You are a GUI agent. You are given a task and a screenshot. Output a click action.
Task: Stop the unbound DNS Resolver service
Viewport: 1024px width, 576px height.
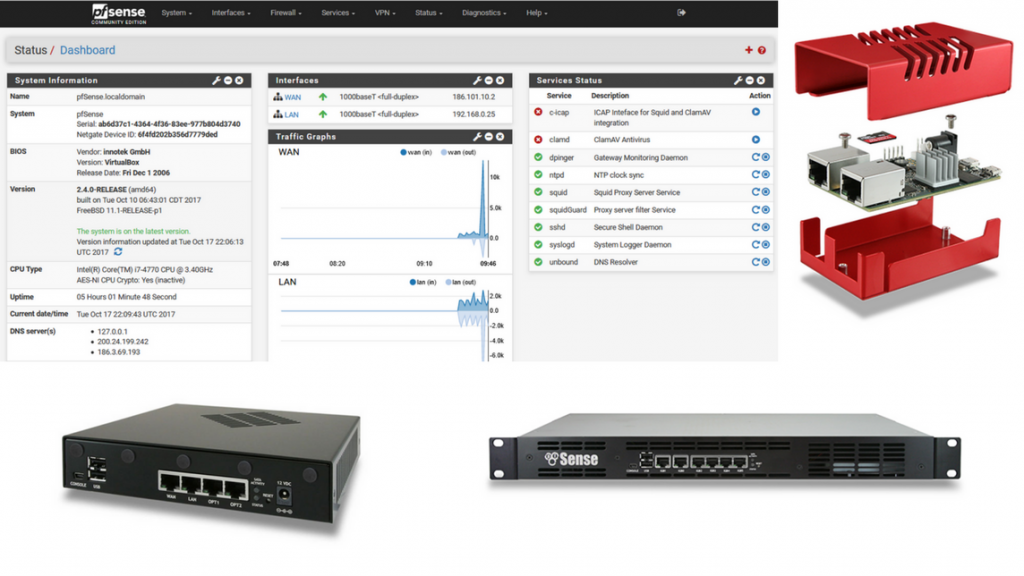(765, 262)
